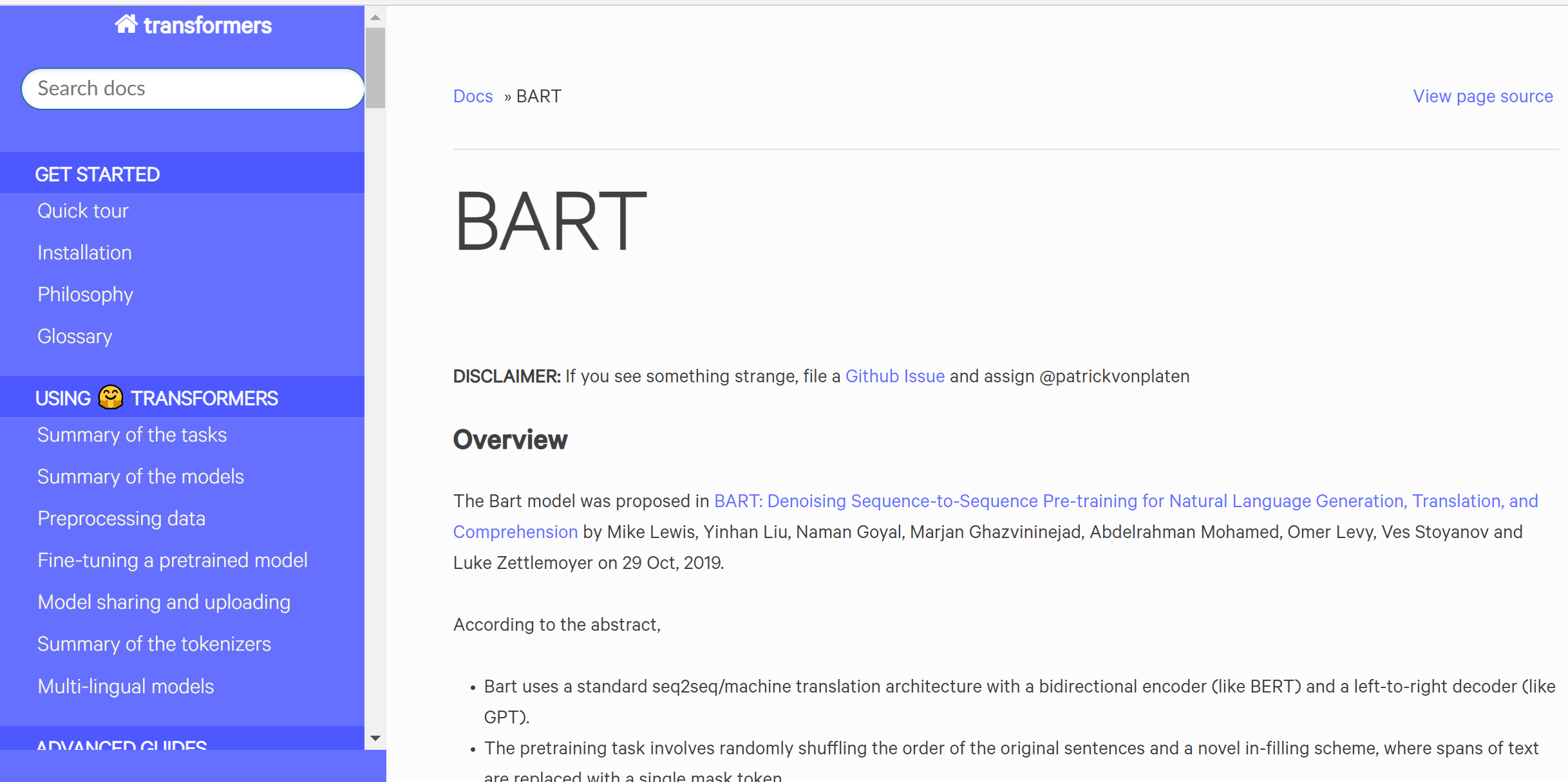Screen dimensions: 1568x782
Task: Click the sidebar scrollbar thumb
Action: (x=375, y=68)
